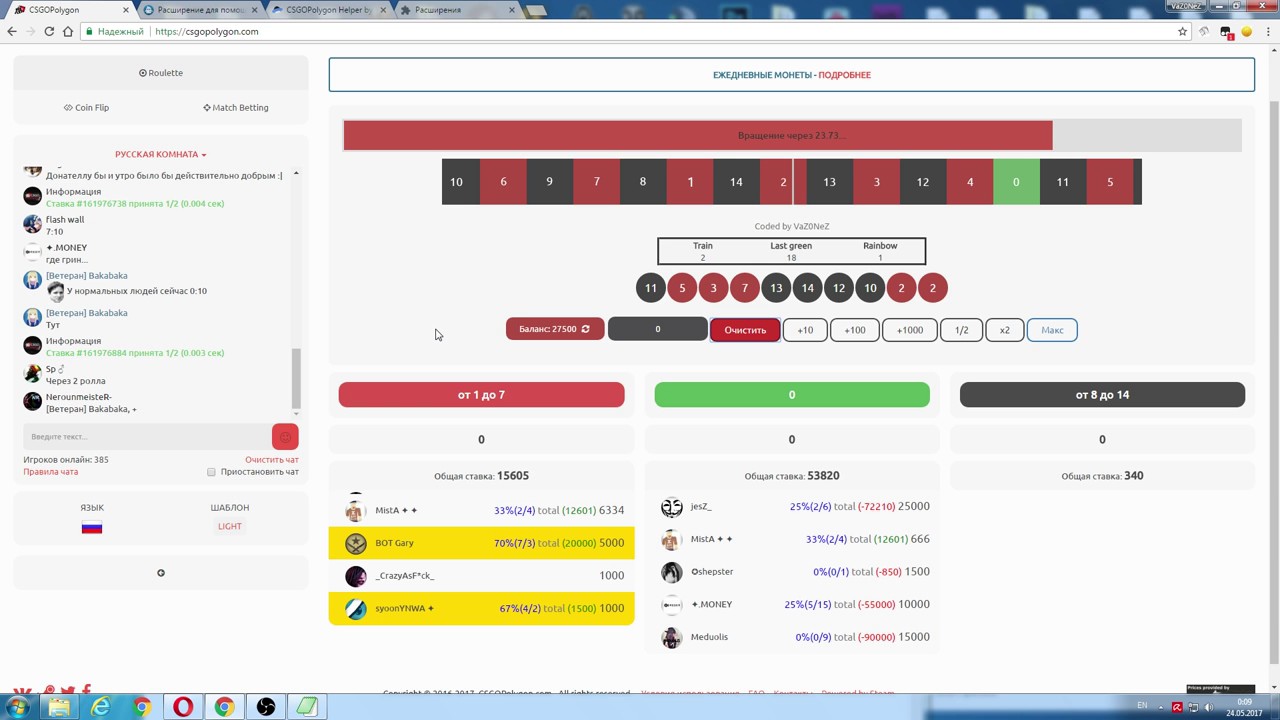
Task: Launch Internet Explorer from taskbar
Action: (x=101, y=707)
